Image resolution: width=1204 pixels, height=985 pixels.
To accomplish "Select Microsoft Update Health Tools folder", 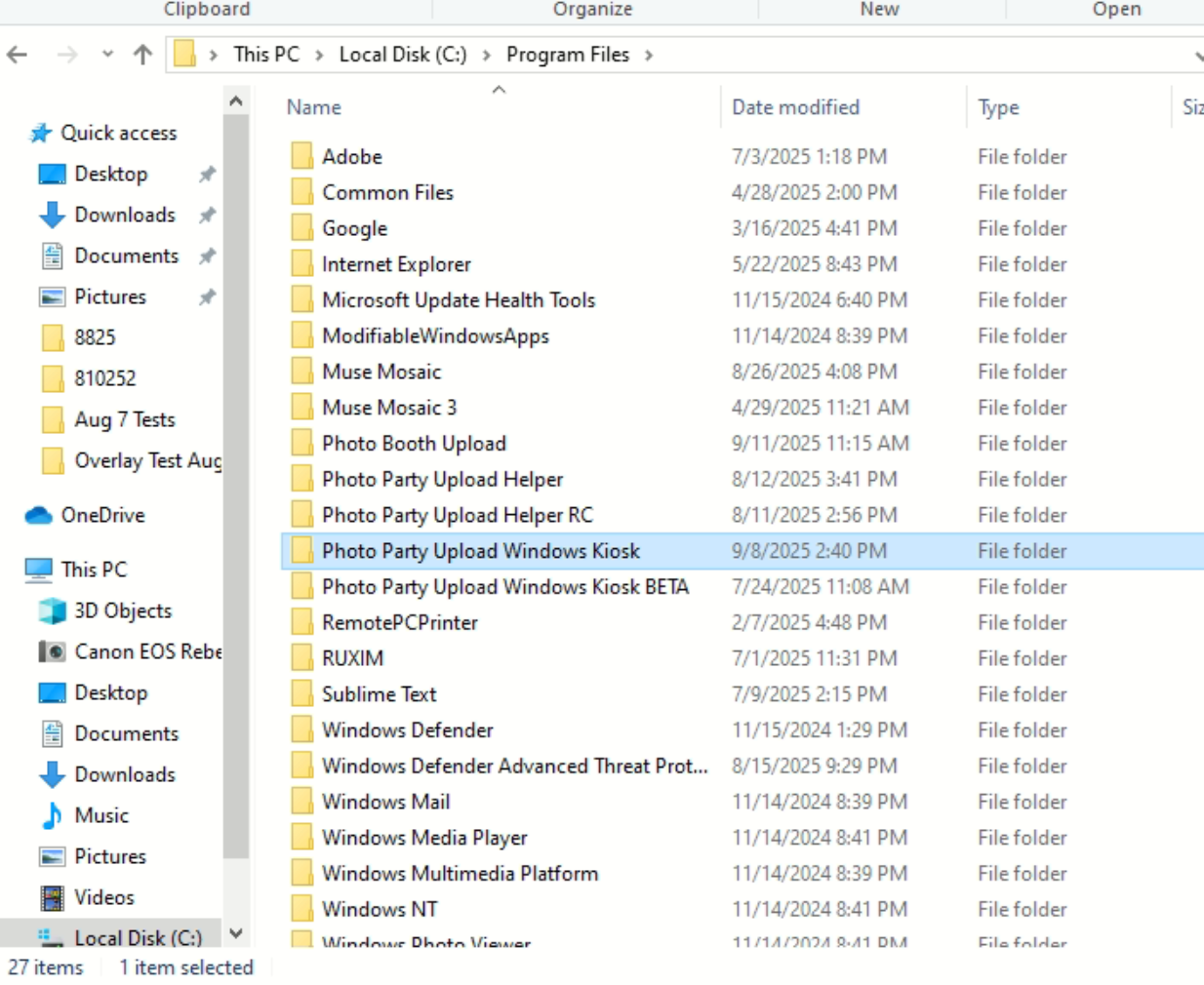I will tap(459, 300).
